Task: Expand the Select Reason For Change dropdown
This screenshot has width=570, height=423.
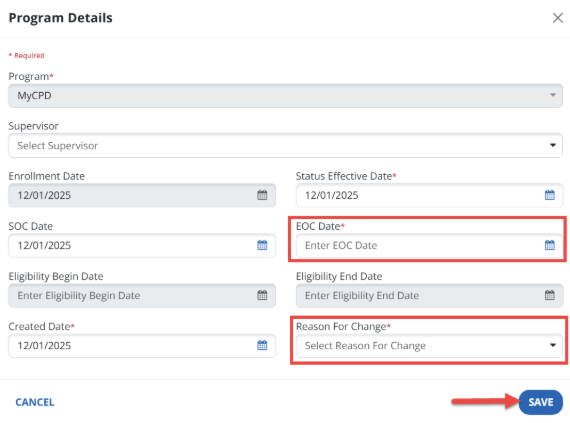Action: coord(429,346)
